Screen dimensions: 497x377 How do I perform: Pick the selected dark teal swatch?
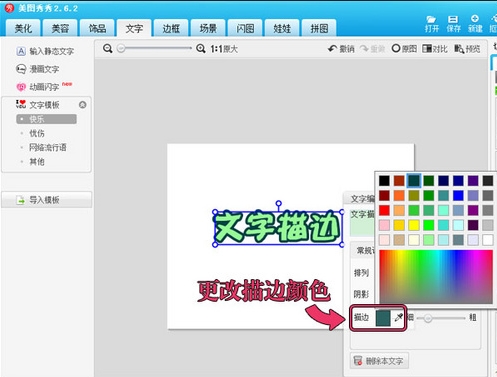tap(414, 181)
